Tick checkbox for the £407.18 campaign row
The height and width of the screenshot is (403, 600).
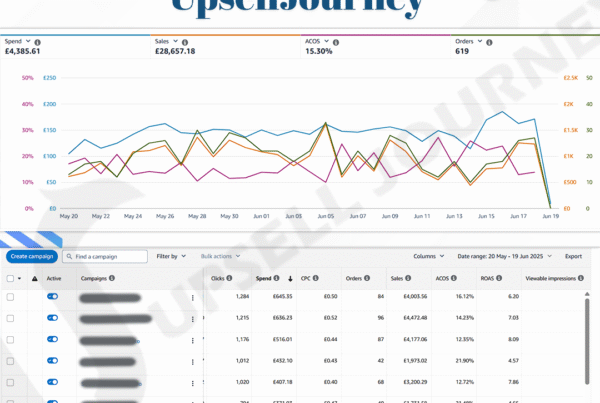(x=10, y=383)
